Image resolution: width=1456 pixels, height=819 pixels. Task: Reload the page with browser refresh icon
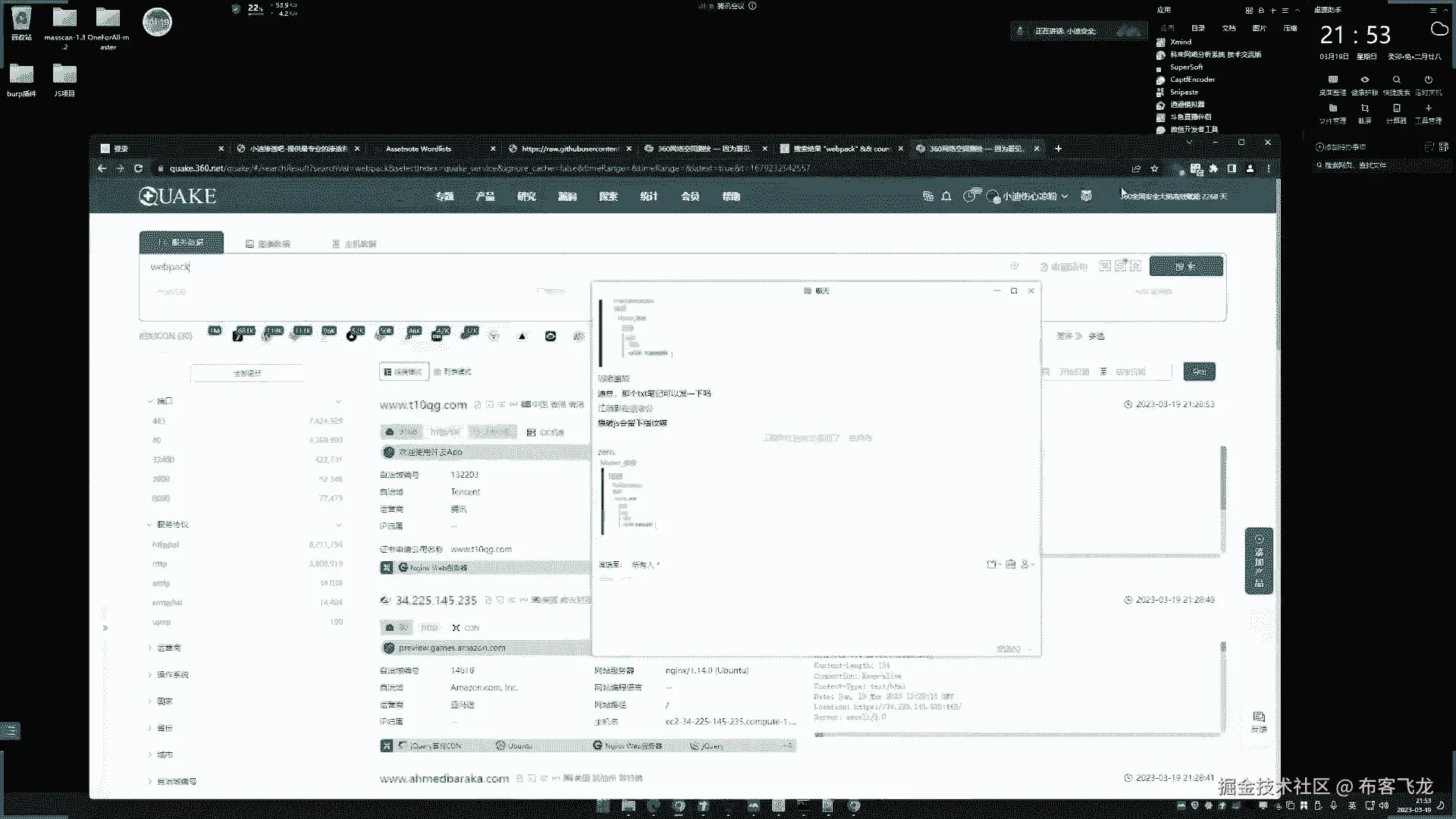coord(138,168)
